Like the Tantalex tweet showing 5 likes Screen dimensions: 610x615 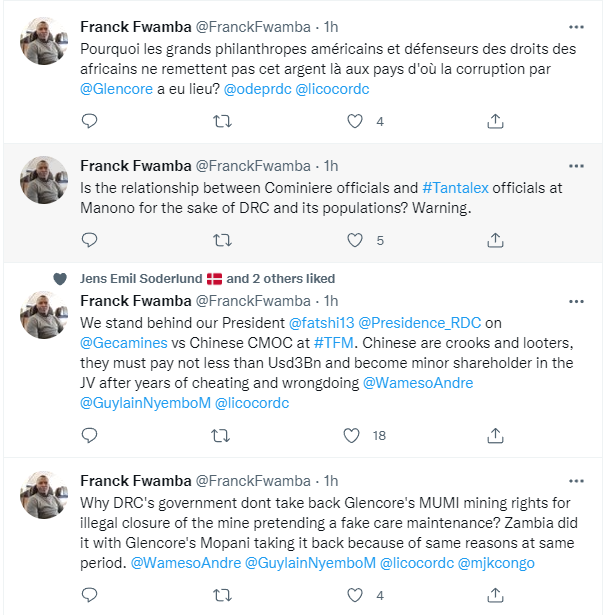click(x=355, y=240)
